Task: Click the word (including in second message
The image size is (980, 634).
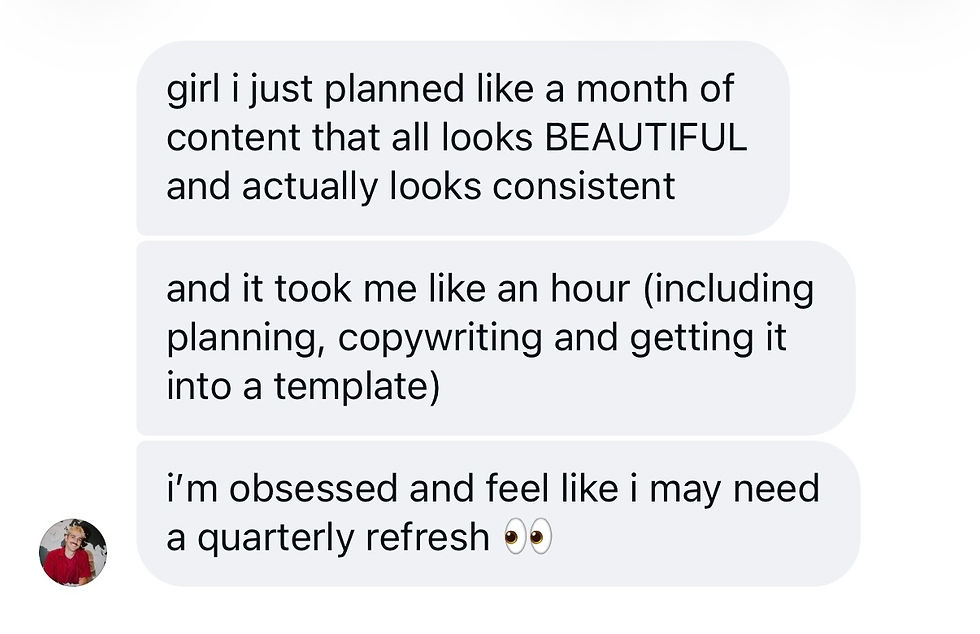Action: tap(728, 289)
